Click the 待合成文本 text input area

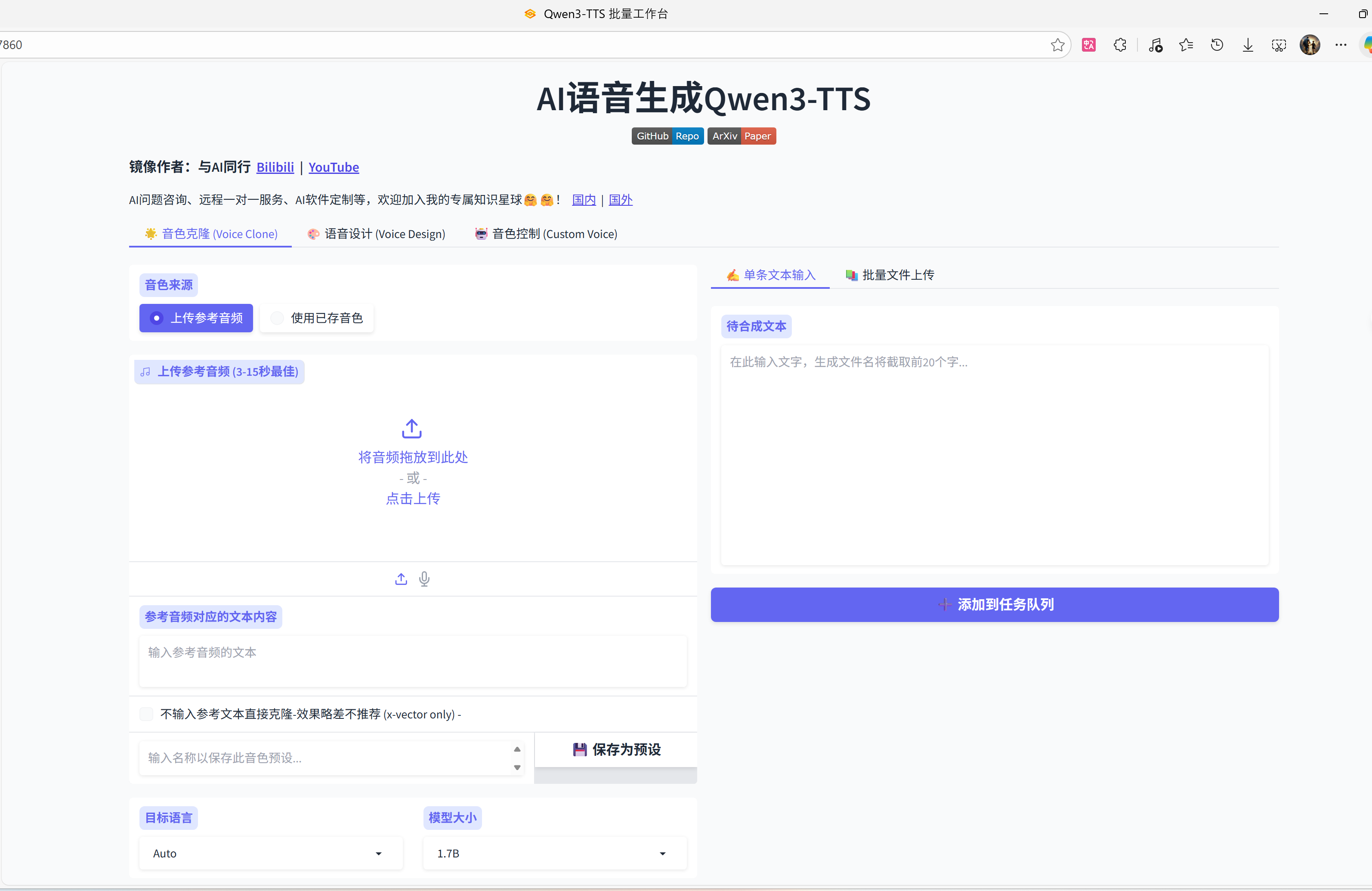[x=995, y=455]
